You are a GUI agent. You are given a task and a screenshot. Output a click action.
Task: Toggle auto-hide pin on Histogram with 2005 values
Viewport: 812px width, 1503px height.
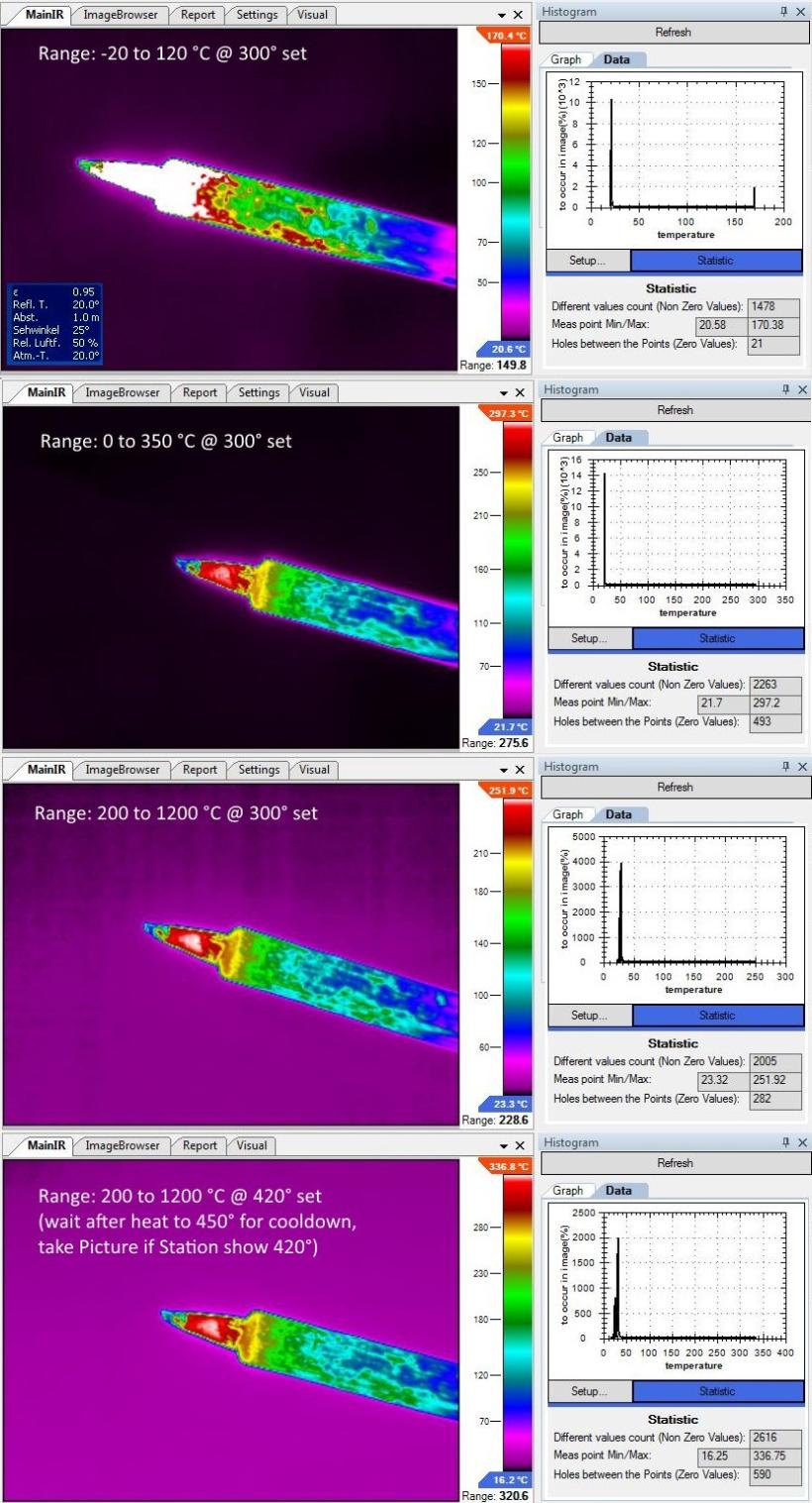tap(784, 767)
